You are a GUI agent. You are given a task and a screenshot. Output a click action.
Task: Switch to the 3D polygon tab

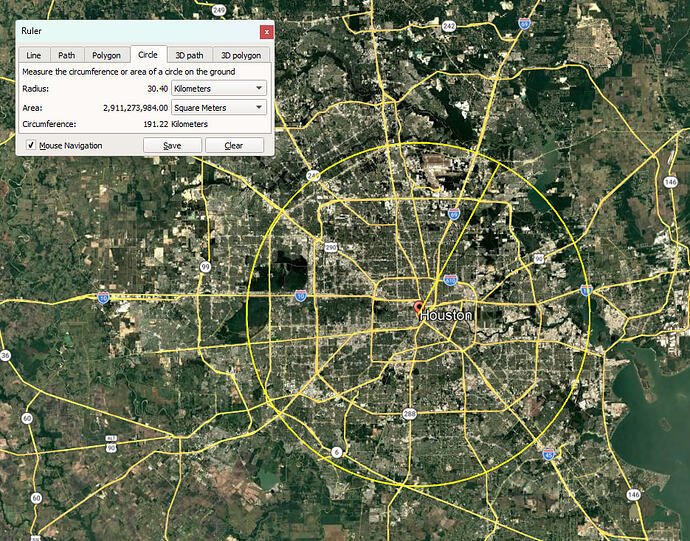241,55
